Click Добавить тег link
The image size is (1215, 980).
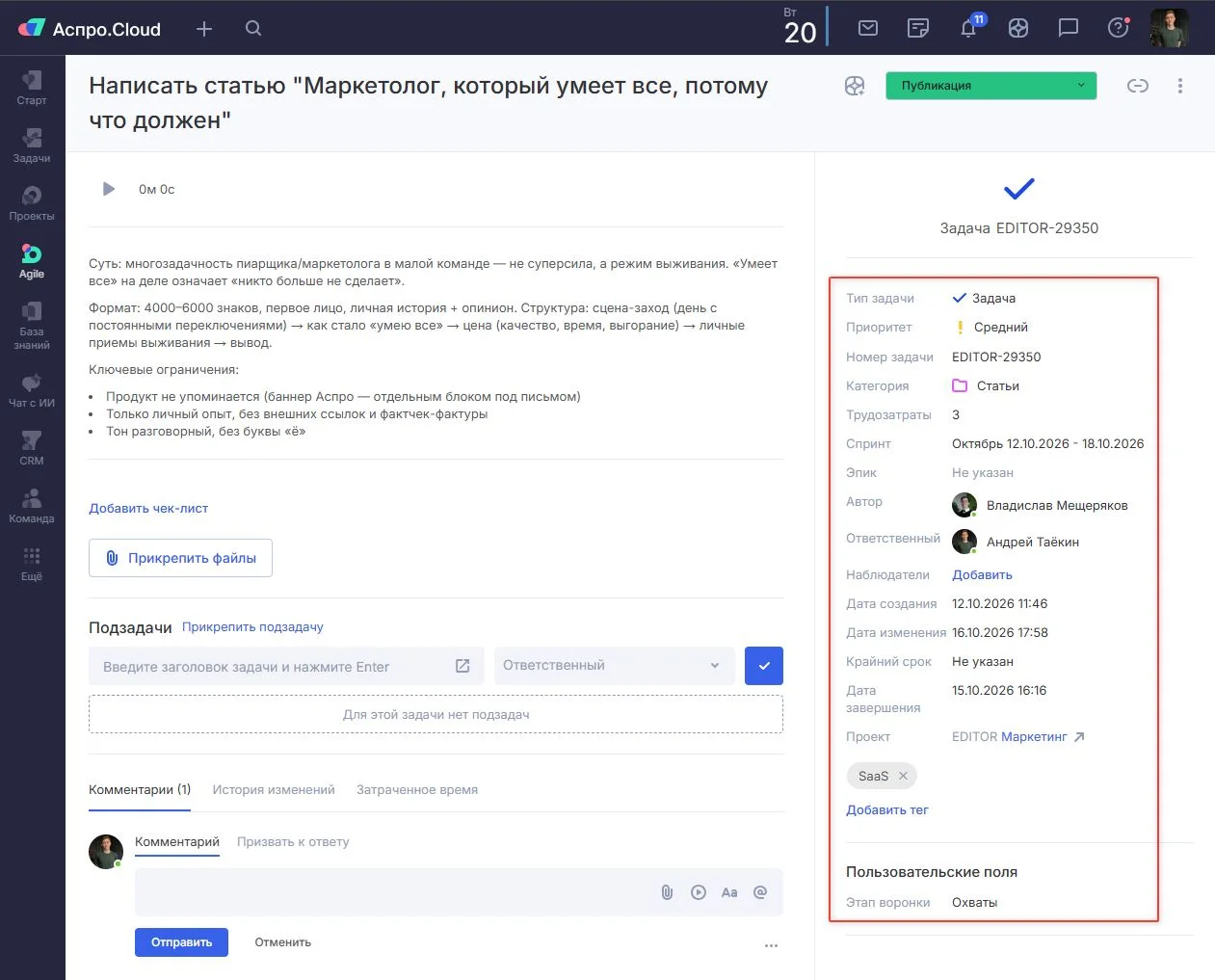point(886,809)
